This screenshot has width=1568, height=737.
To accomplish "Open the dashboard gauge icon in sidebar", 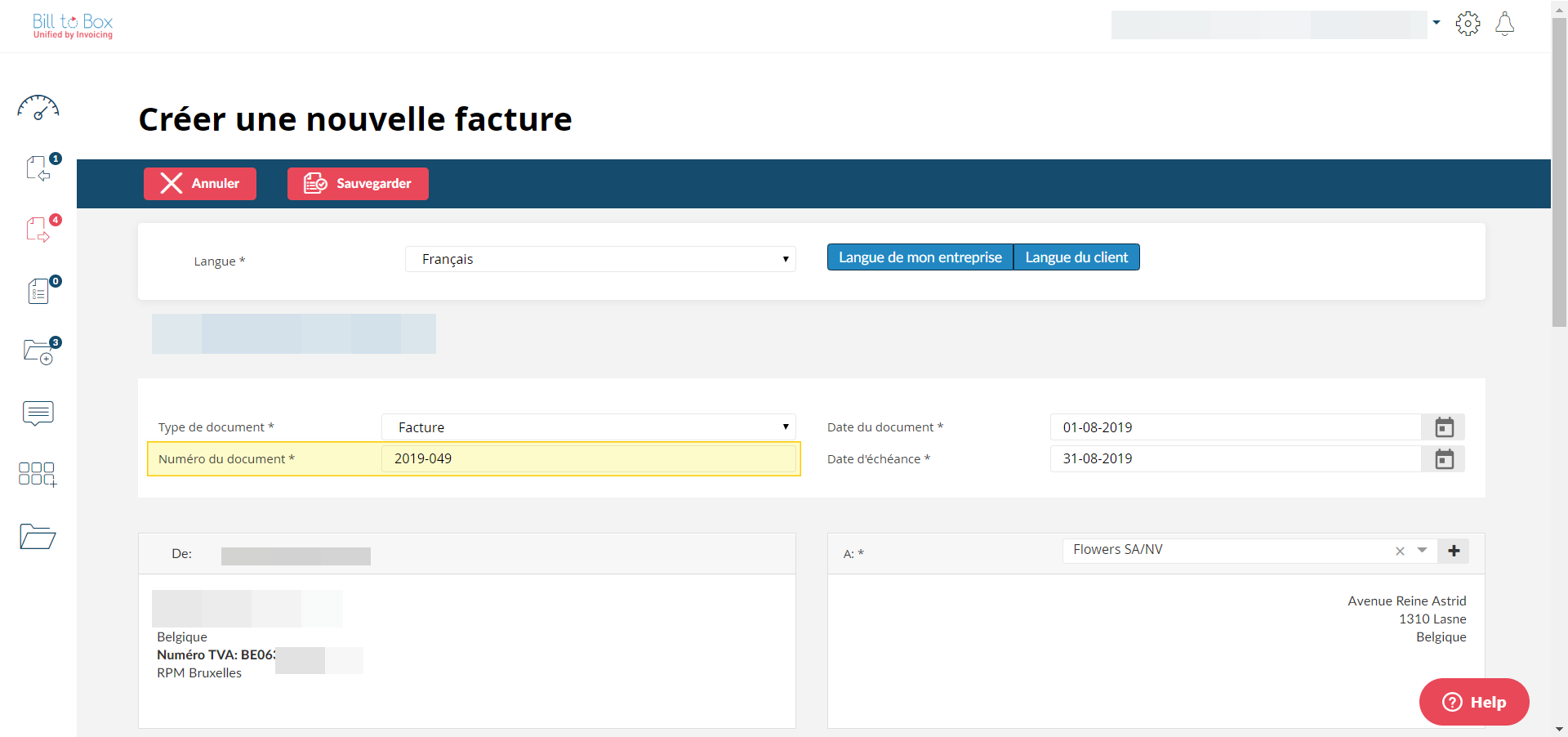I will tap(38, 108).
